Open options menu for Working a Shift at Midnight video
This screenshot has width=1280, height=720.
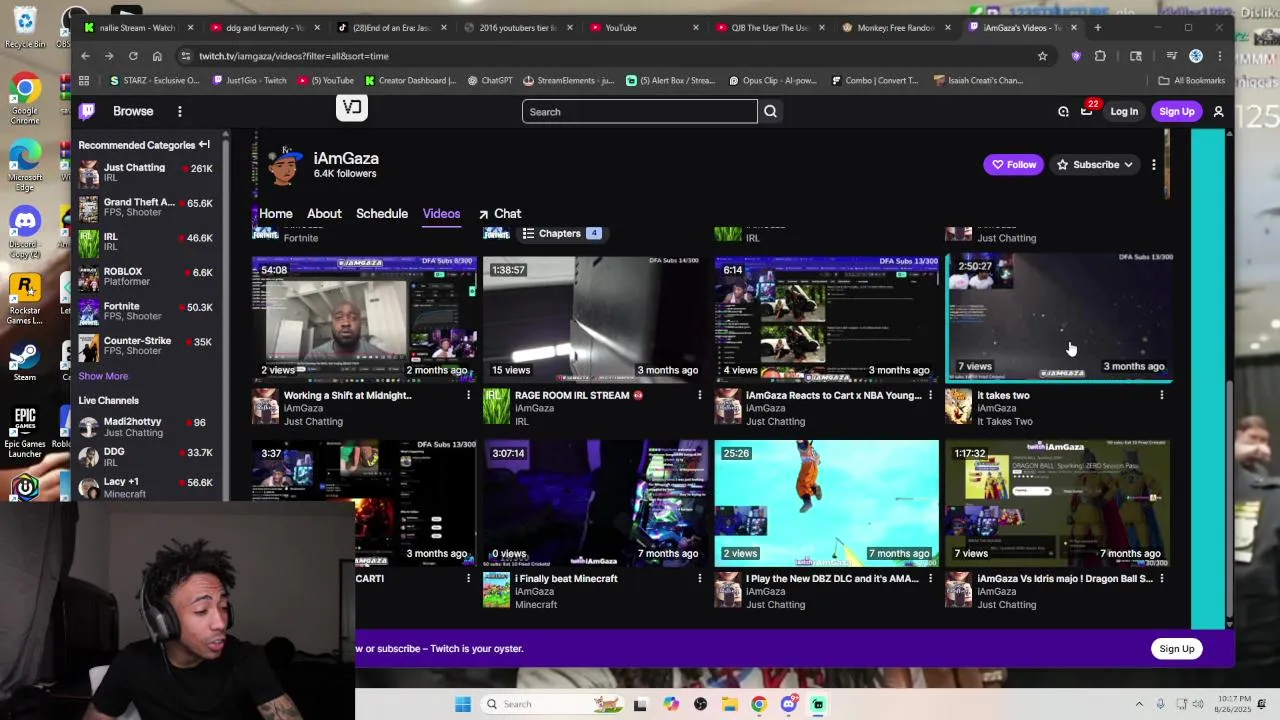468,396
